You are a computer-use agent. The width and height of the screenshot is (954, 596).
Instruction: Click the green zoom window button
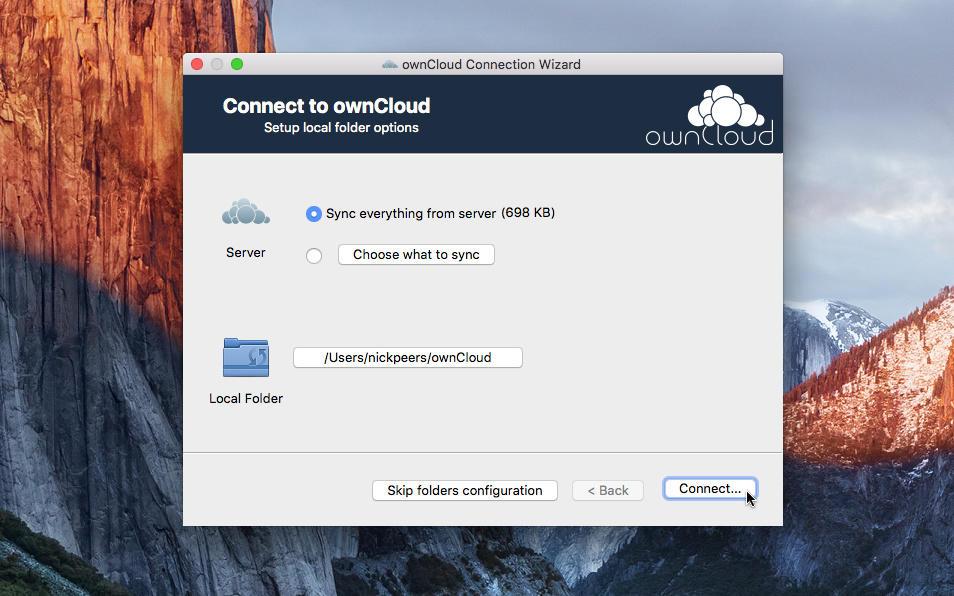tap(237, 64)
